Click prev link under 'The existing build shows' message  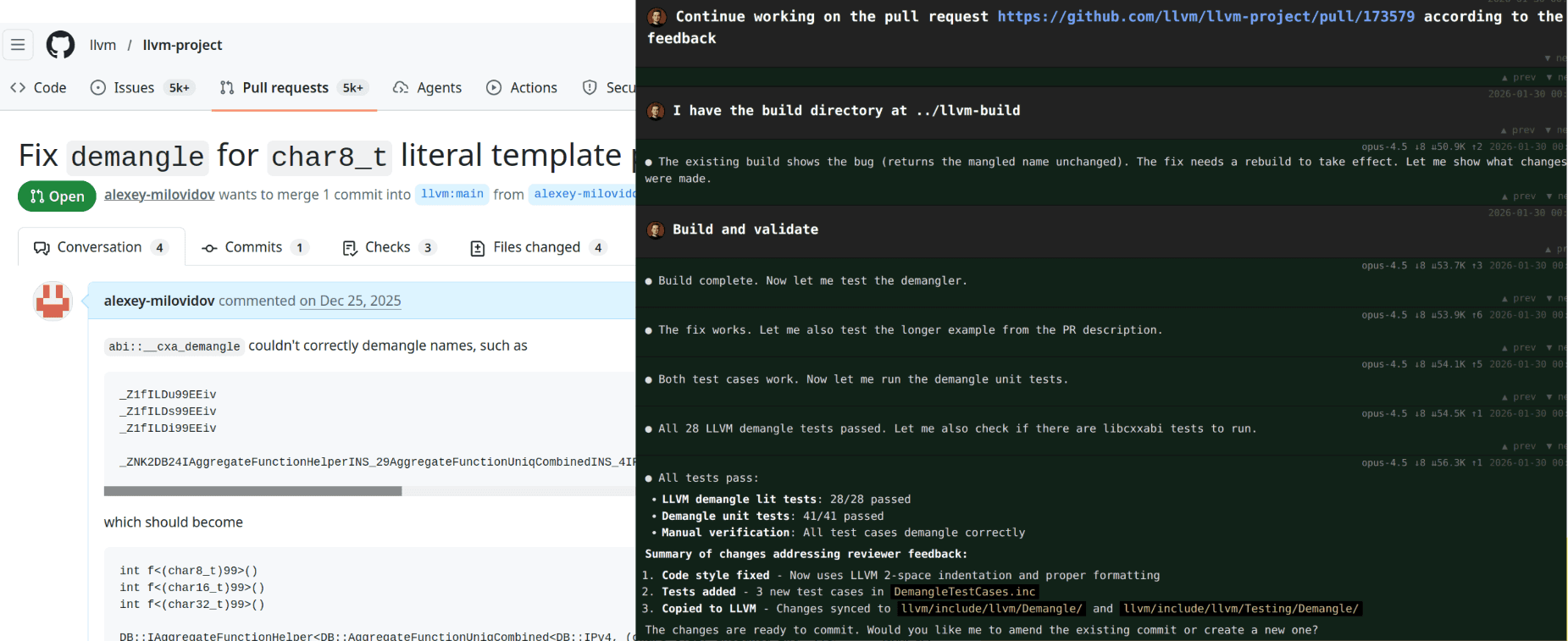click(1518, 196)
